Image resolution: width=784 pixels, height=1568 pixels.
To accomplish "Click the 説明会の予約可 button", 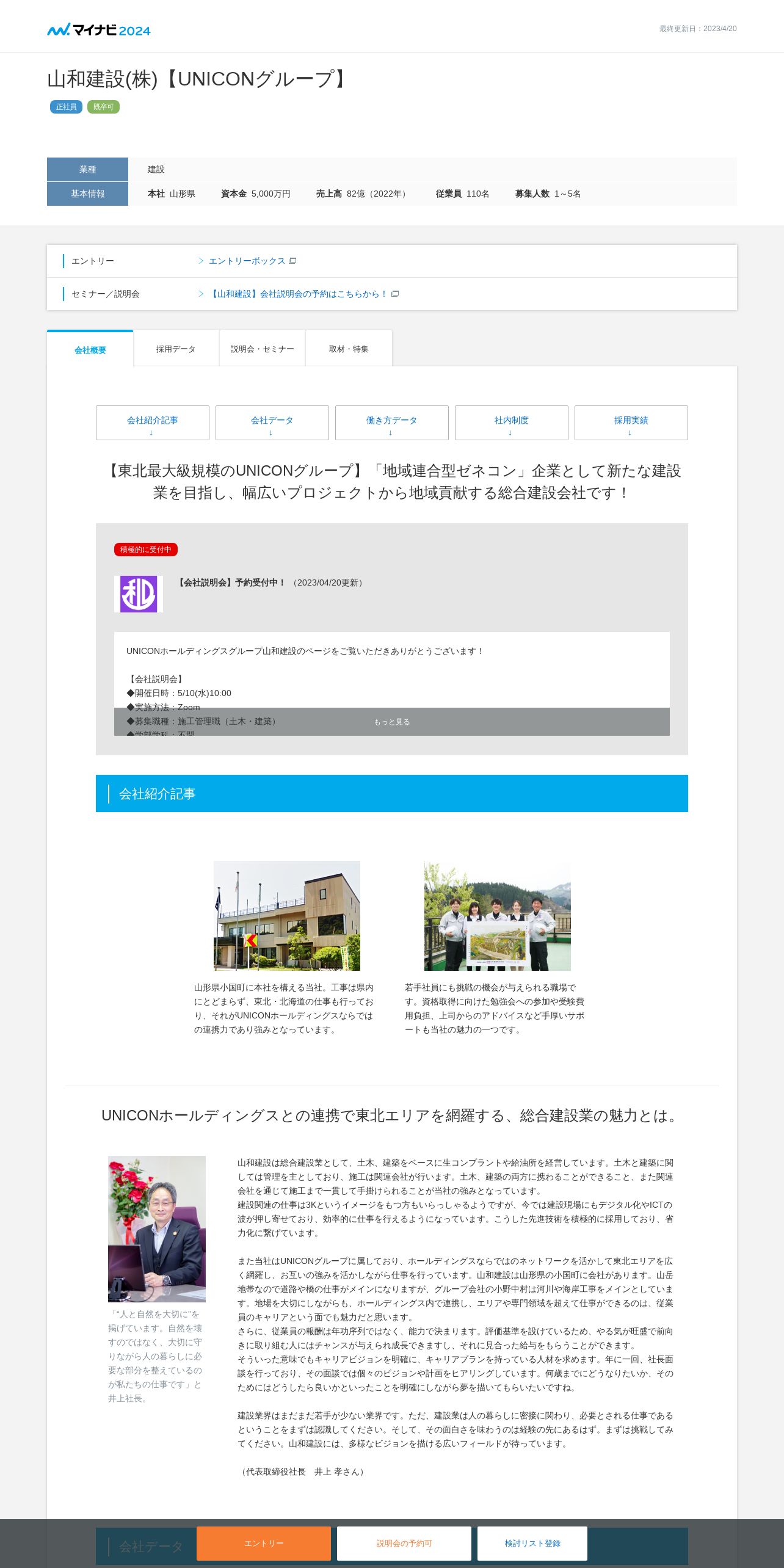I will pos(404,1543).
